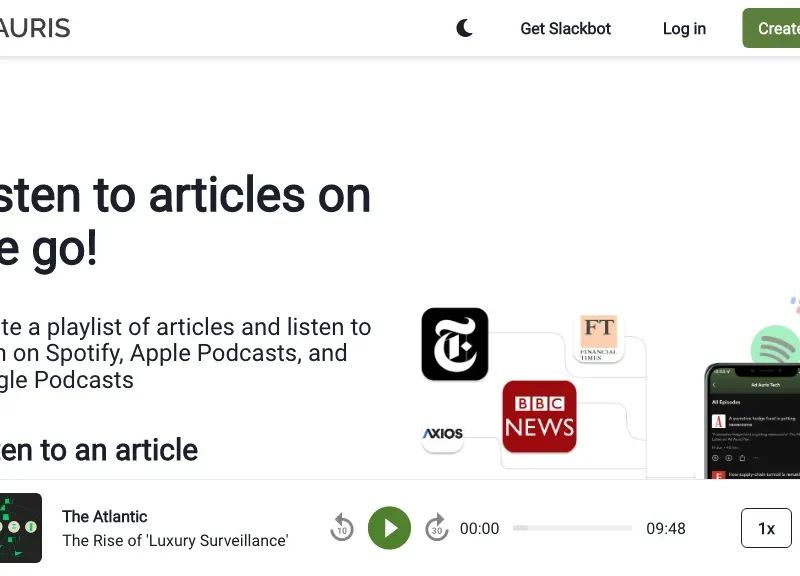The height and width of the screenshot is (576, 800).
Task: Open the Get Slackbot link
Action: pyautogui.click(x=565, y=28)
